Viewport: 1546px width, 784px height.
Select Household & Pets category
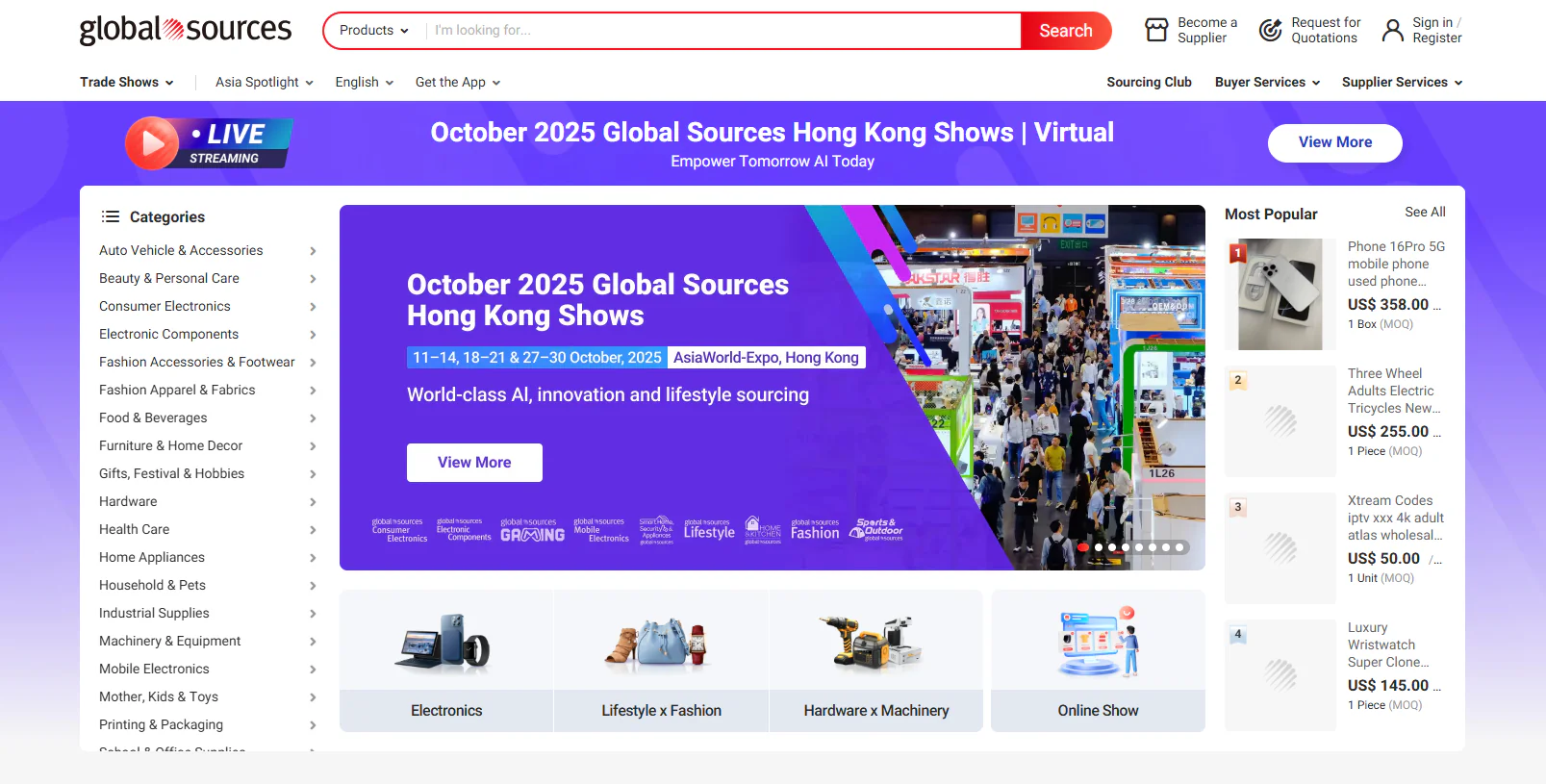click(152, 585)
